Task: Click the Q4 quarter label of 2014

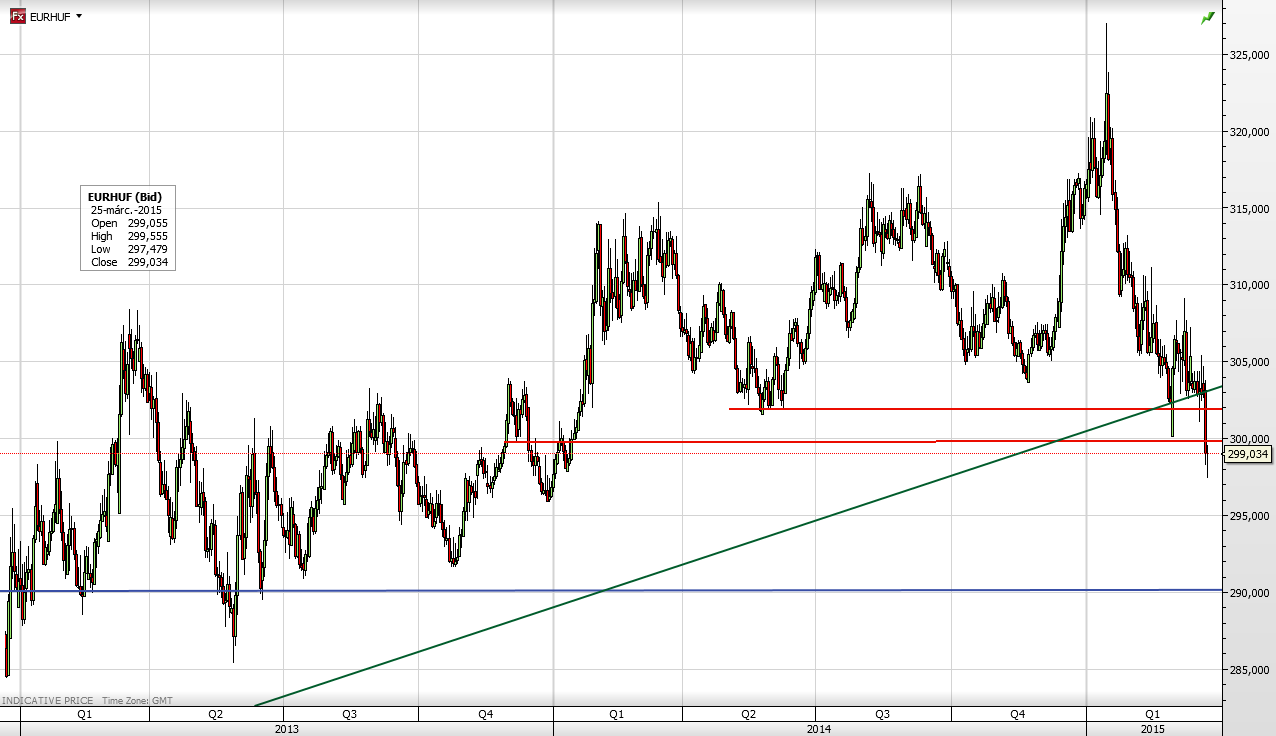Action: tap(1018, 715)
